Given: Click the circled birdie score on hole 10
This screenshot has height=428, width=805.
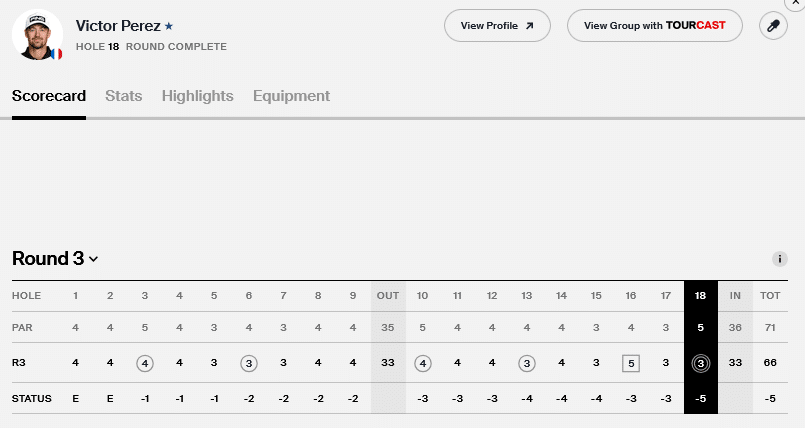Looking at the screenshot, I should (422, 363).
